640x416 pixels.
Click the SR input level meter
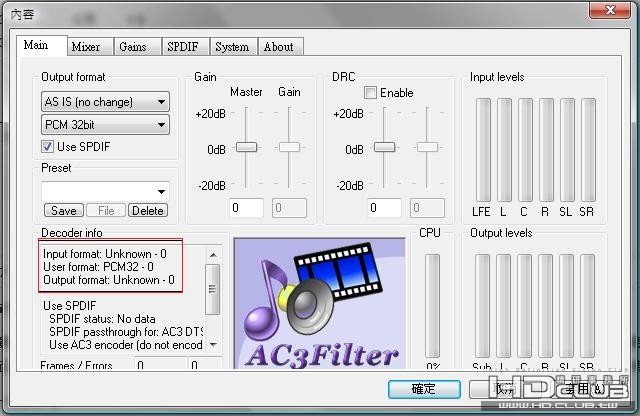click(x=588, y=150)
